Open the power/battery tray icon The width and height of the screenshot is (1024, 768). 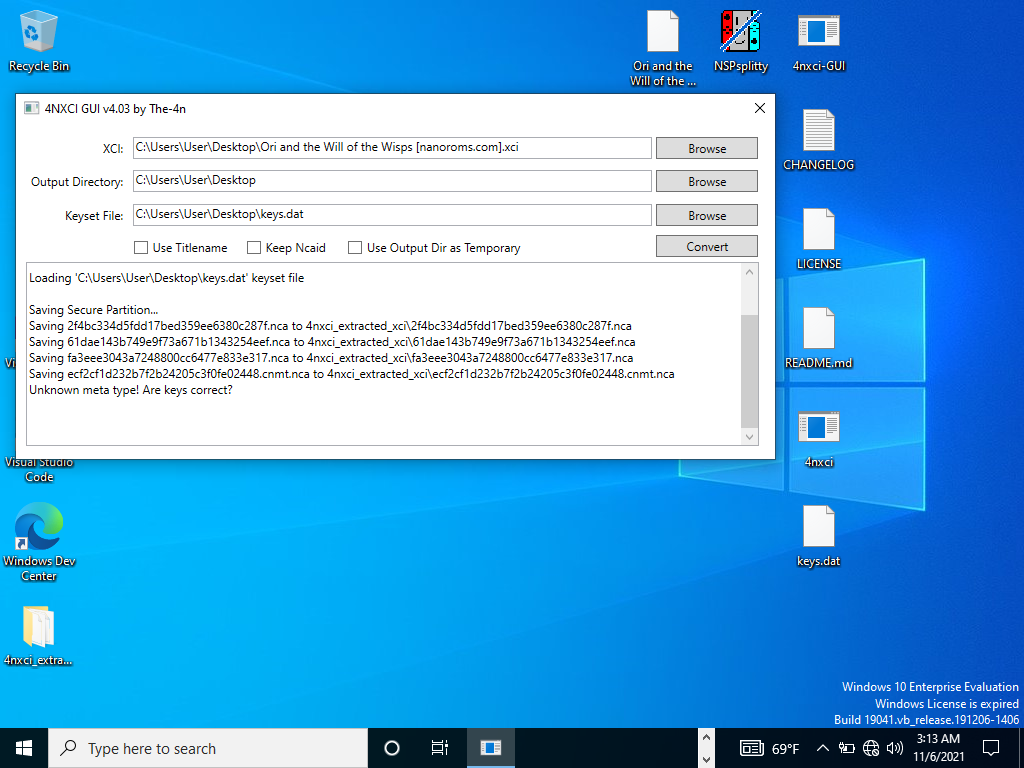click(x=846, y=748)
